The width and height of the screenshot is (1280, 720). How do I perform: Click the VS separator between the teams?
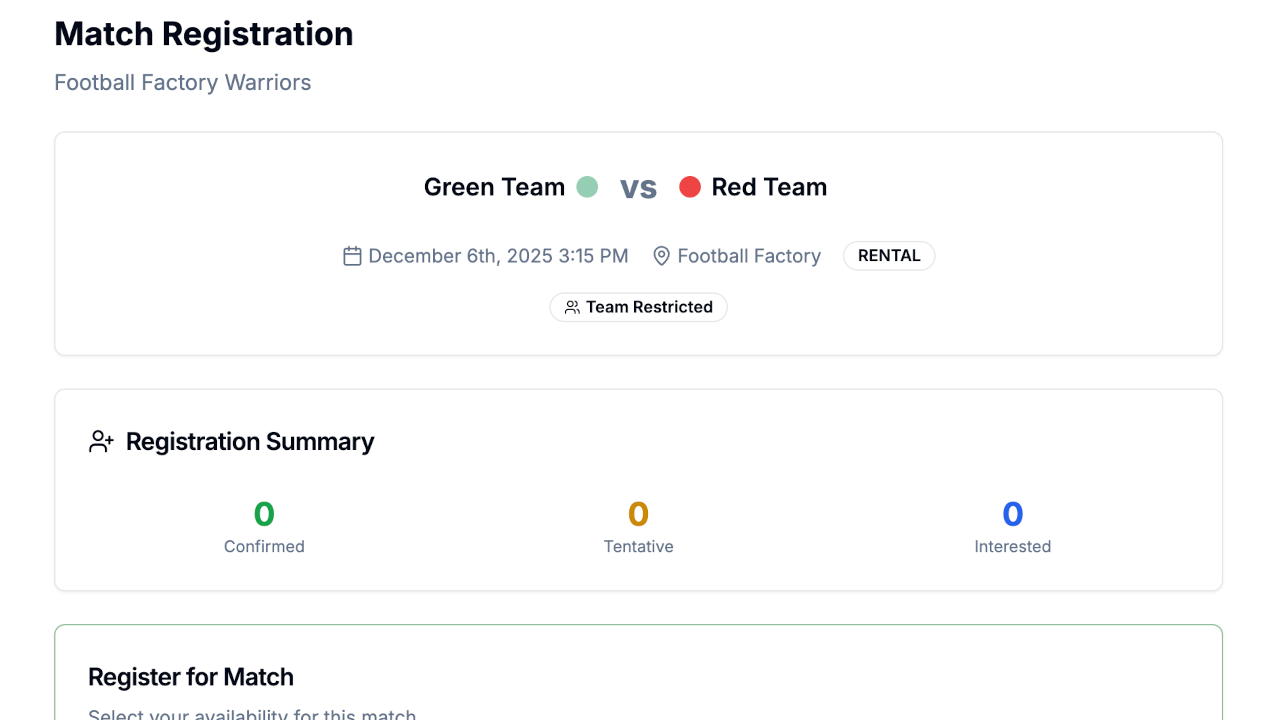(639, 188)
